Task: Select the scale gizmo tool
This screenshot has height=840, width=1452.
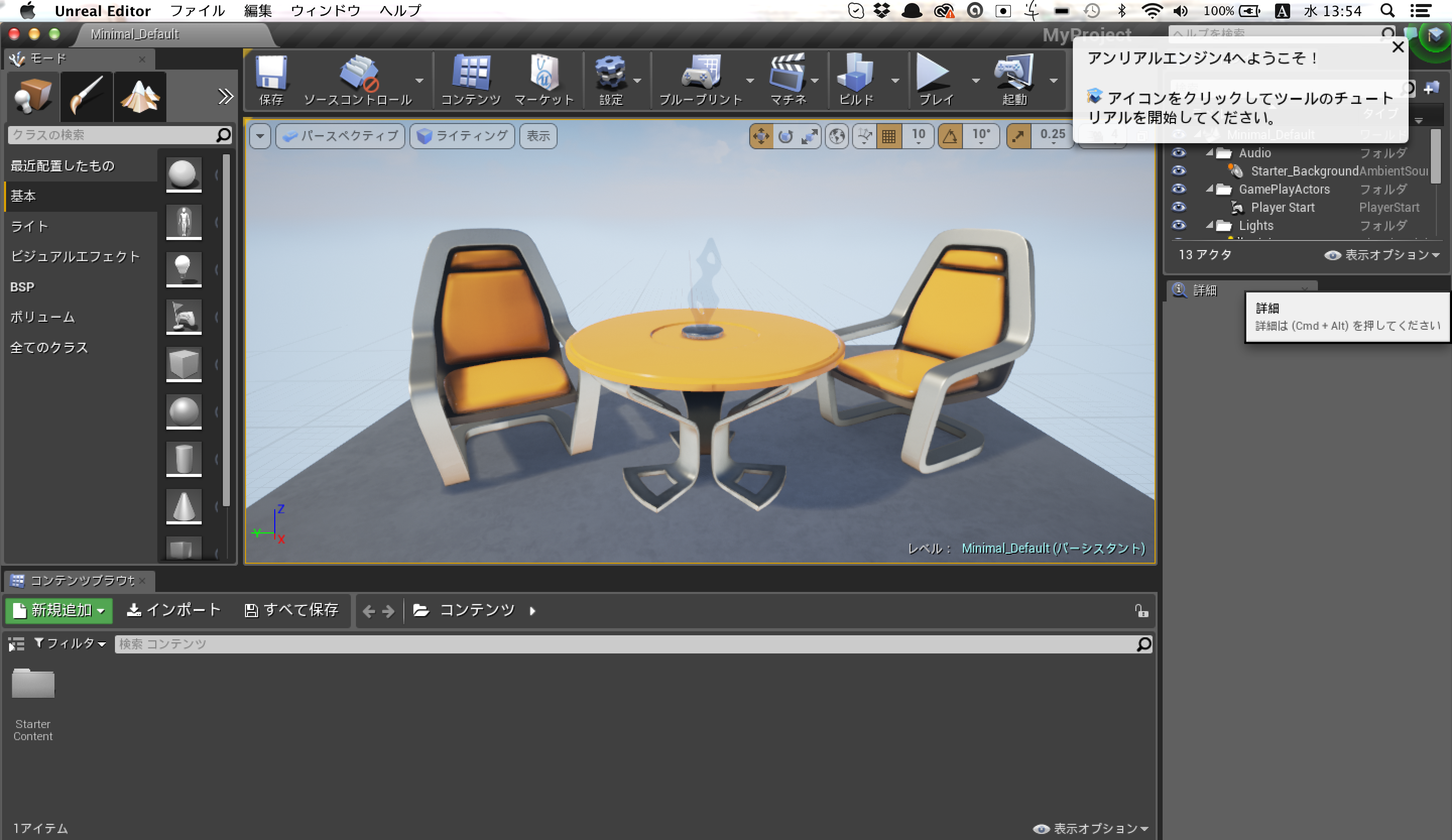Action: click(x=810, y=136)
